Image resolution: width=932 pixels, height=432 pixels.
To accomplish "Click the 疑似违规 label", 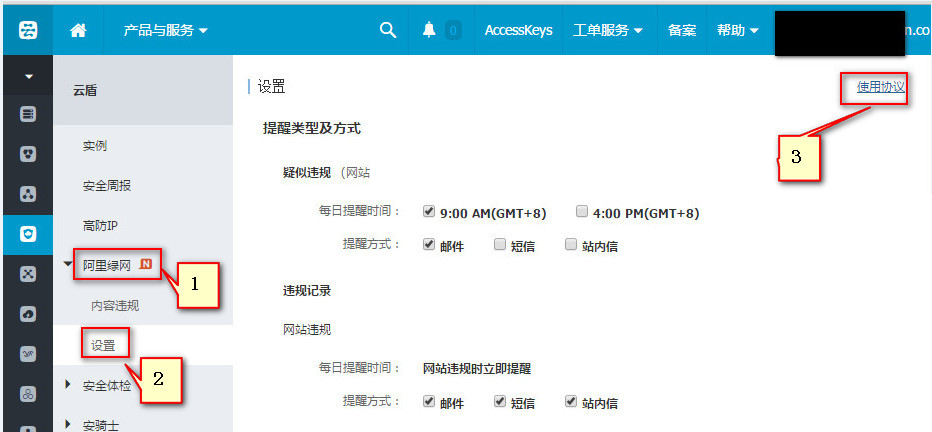I will point(307,172).
